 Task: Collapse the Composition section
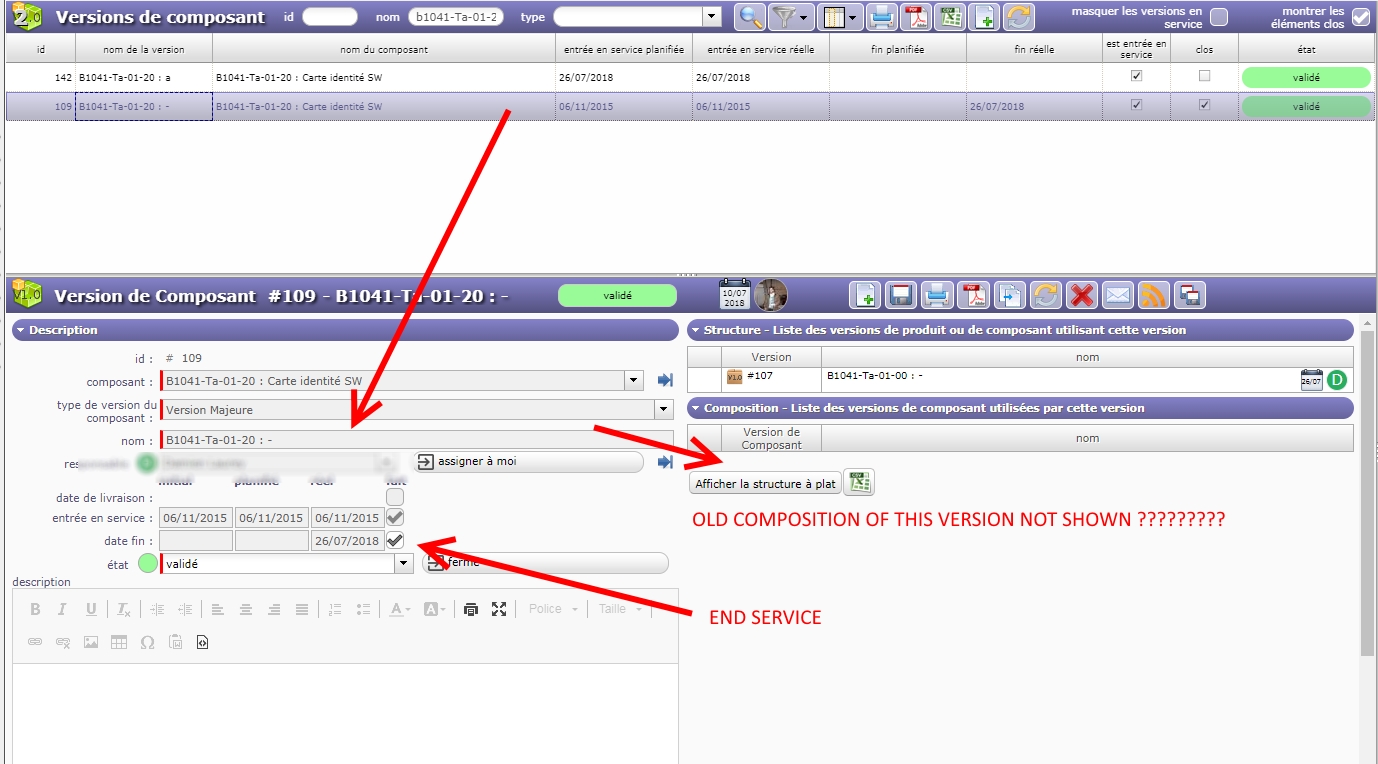point(1020,408)
